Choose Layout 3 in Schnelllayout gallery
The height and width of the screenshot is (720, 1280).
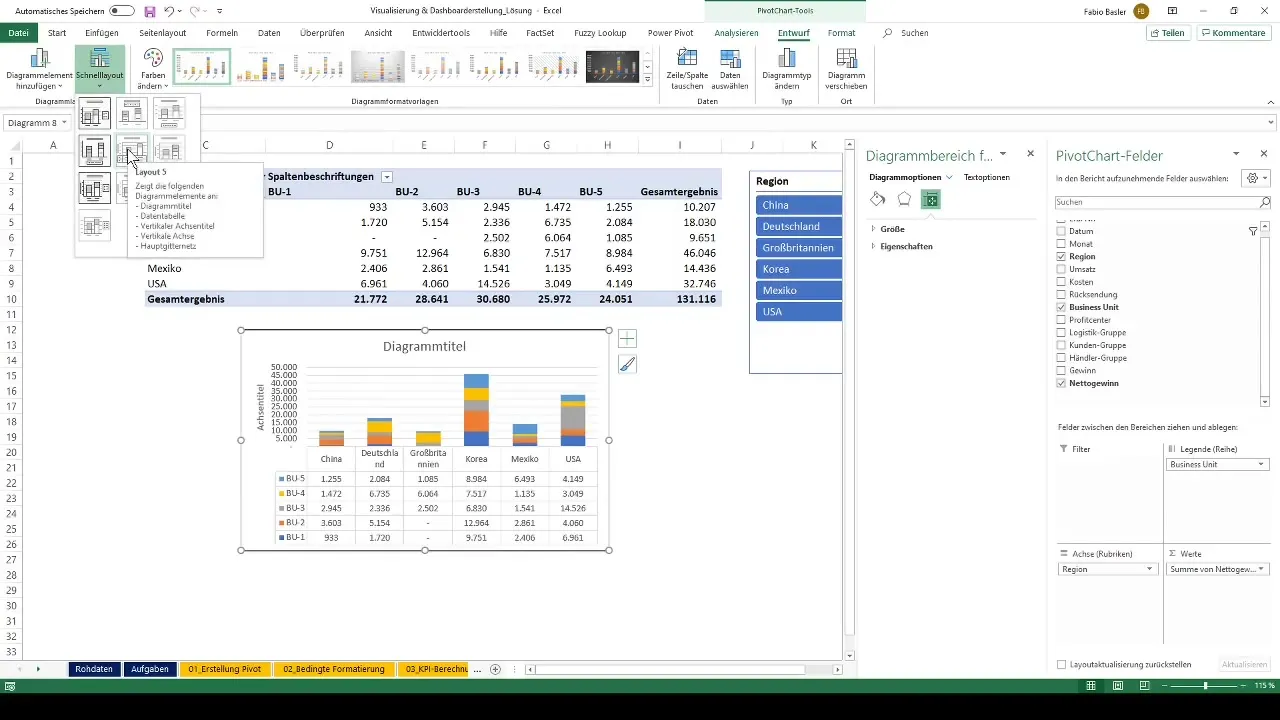point(169,113)
